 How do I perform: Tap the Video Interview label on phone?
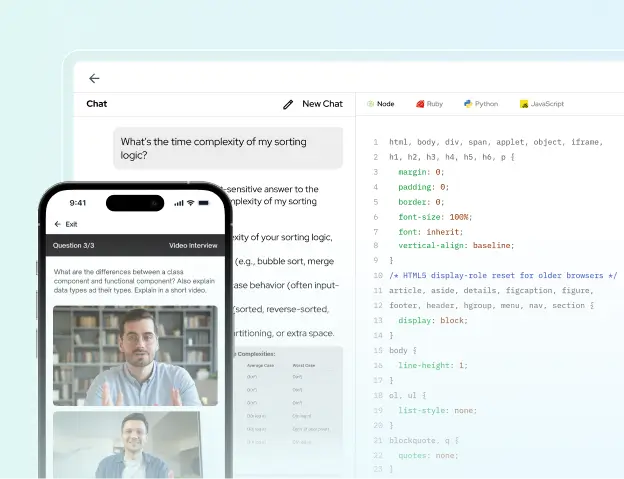pos(193,245)
